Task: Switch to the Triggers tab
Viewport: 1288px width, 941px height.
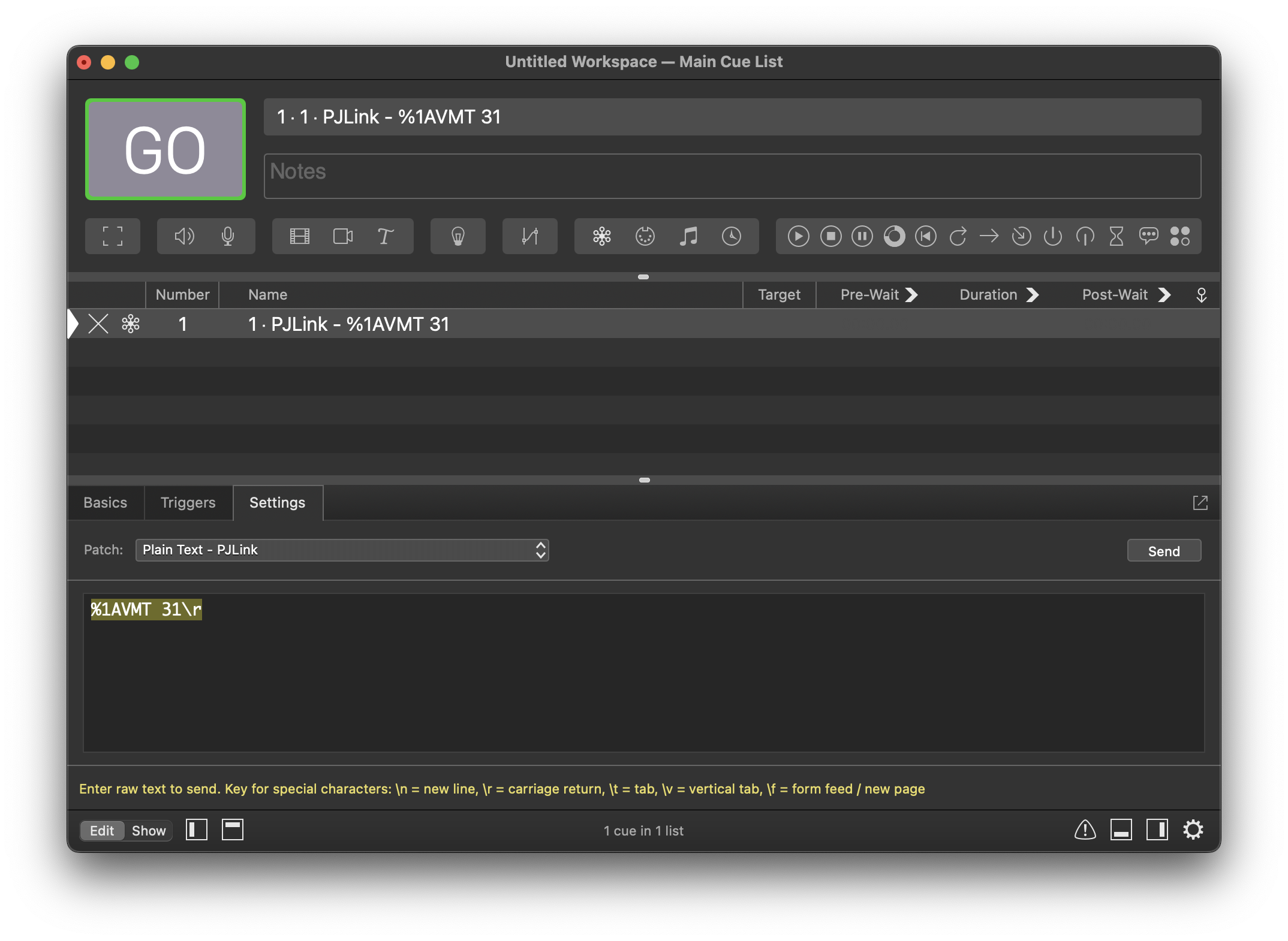Action: 188,502
